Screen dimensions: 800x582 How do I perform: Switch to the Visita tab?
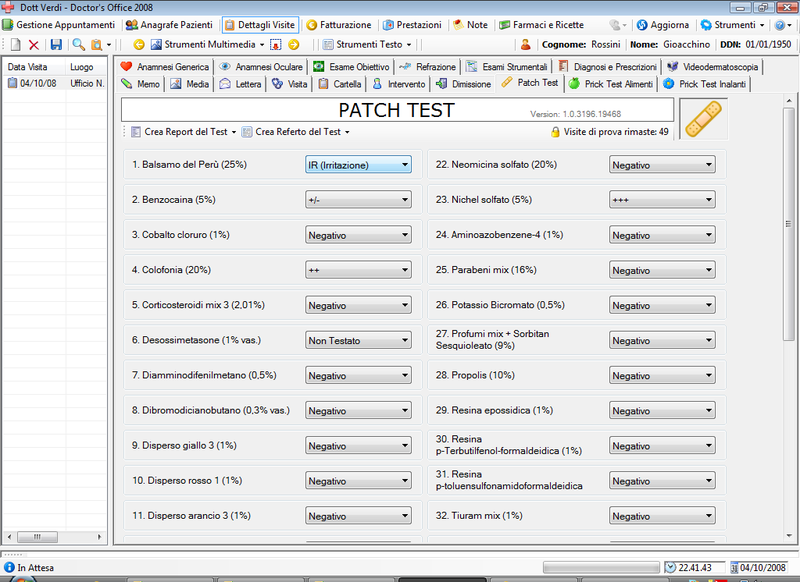tap(289, 84)
